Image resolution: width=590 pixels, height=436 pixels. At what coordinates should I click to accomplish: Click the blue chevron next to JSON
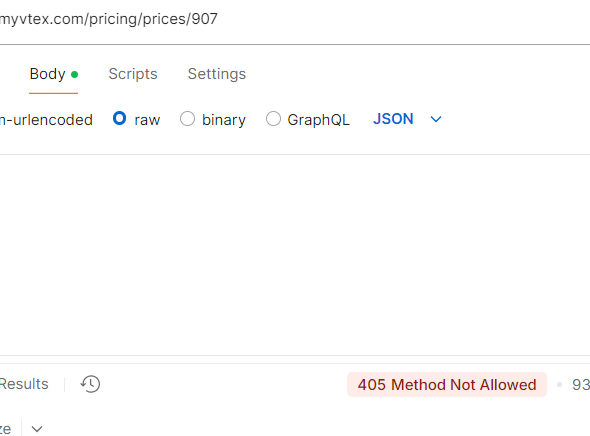436,120
